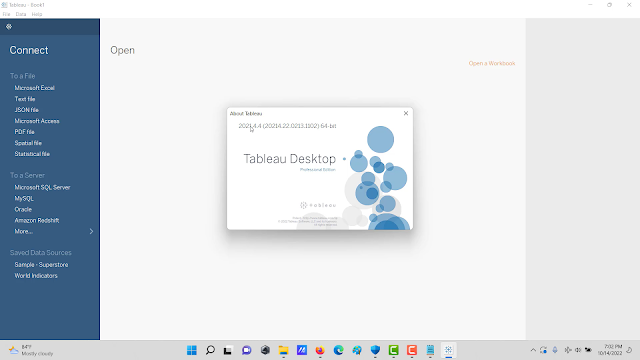Click the Tableau Desktop title in About dialog

(x=289, y=159)
